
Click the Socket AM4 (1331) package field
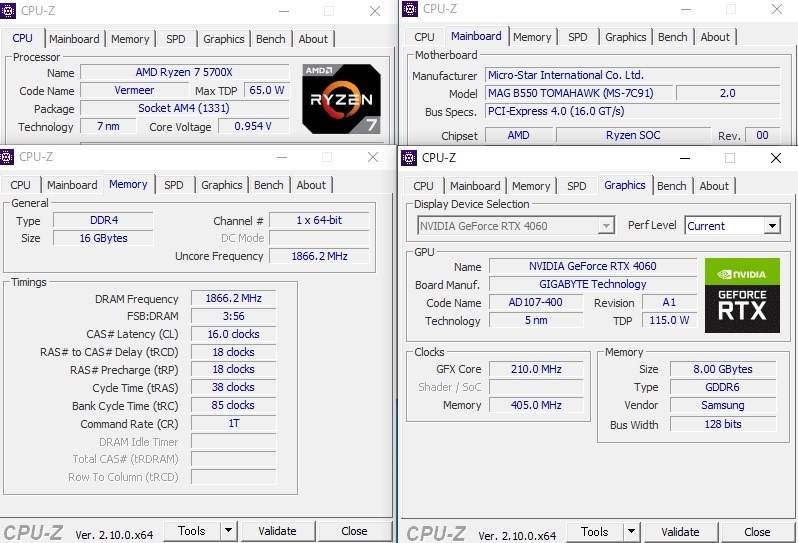pos(184,108)
